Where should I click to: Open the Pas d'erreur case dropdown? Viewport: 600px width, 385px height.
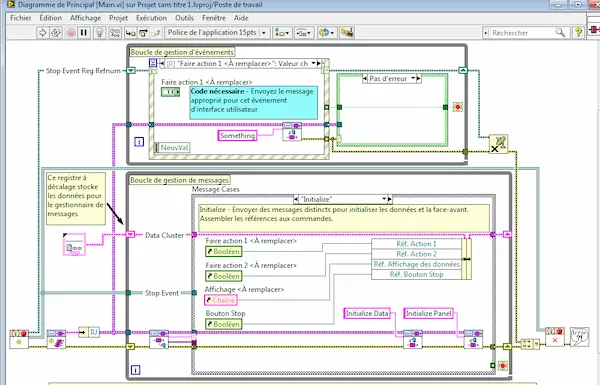413,78
